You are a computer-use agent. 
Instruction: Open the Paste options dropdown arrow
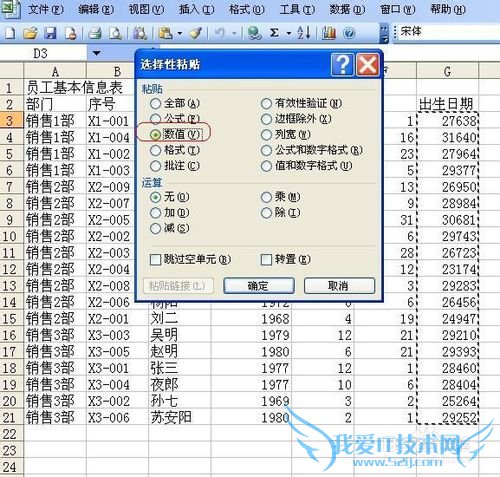click(180, 33)
